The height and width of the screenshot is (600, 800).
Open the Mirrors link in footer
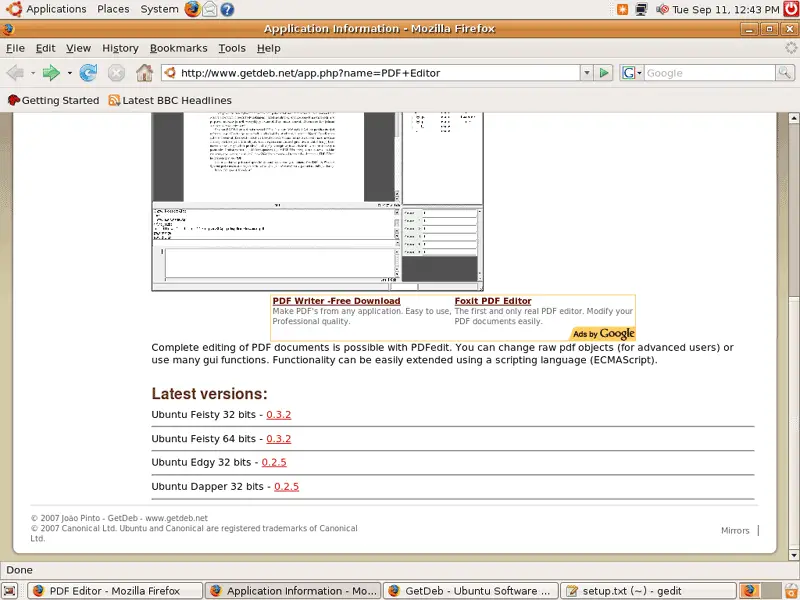click(x=735, y=531)
